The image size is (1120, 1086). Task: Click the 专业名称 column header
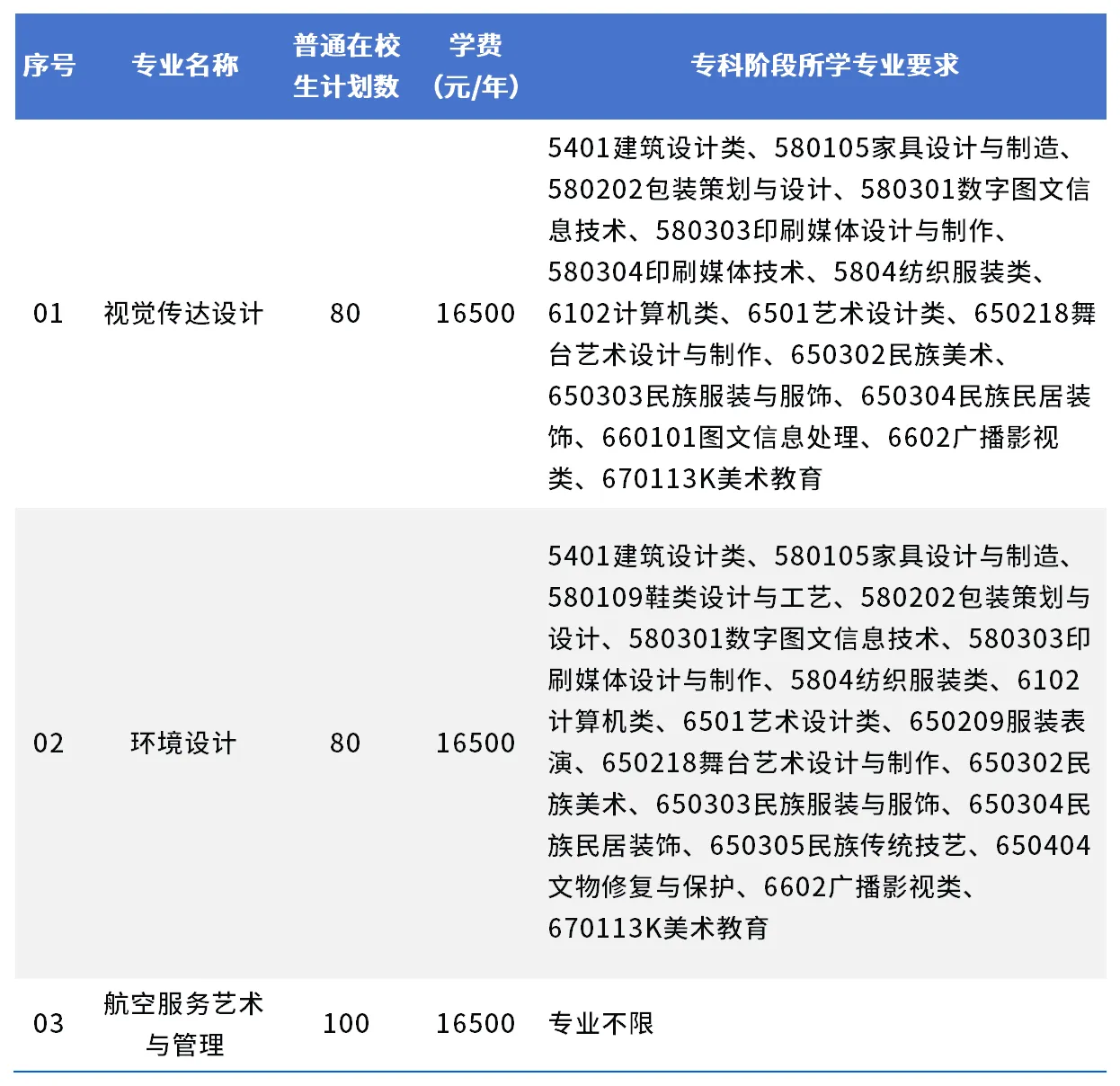click(x=184, y=66)
